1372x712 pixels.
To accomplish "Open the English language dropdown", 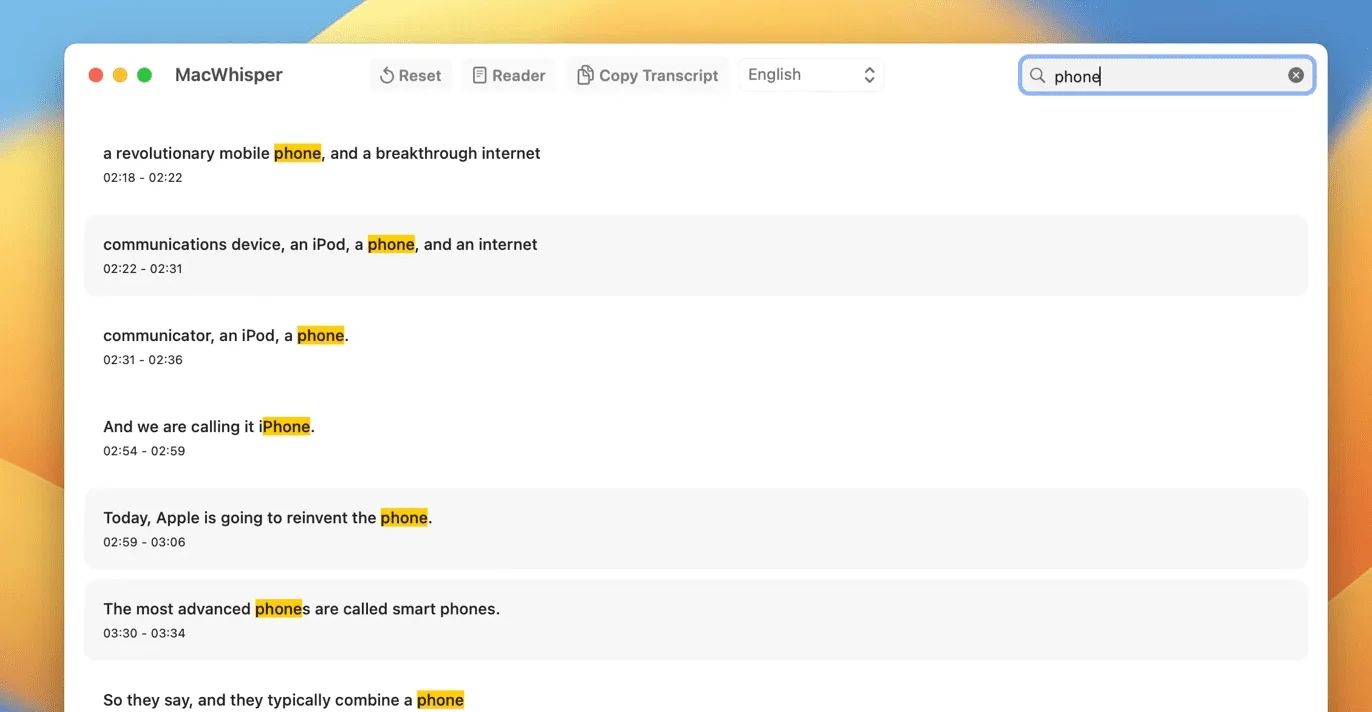I will coord(811,75).
